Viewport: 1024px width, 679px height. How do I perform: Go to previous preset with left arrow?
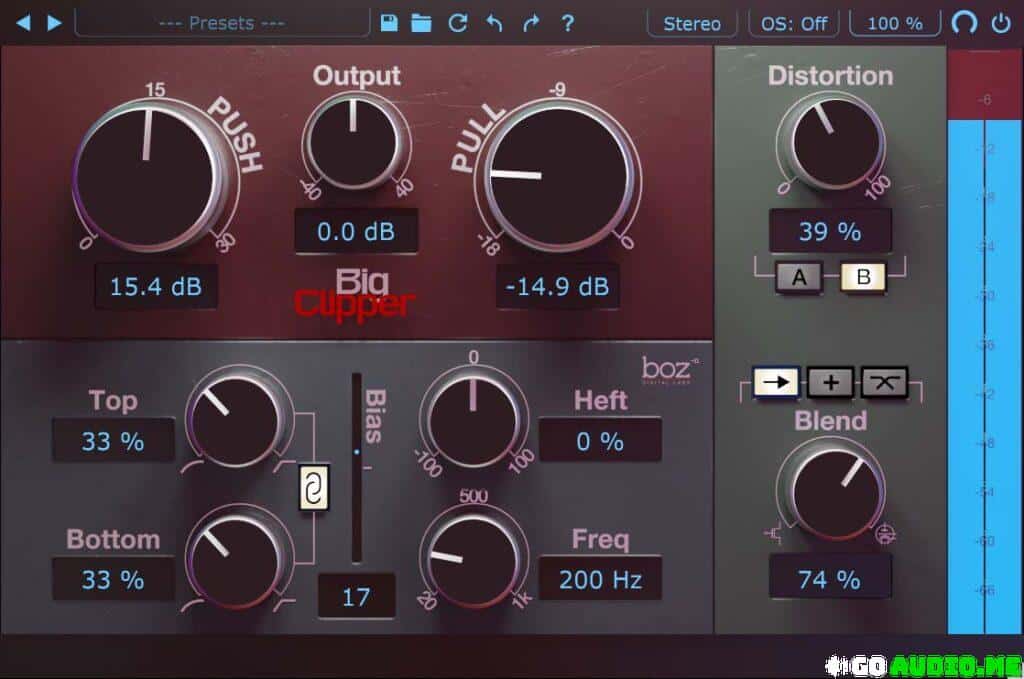[x=24, y=23]
